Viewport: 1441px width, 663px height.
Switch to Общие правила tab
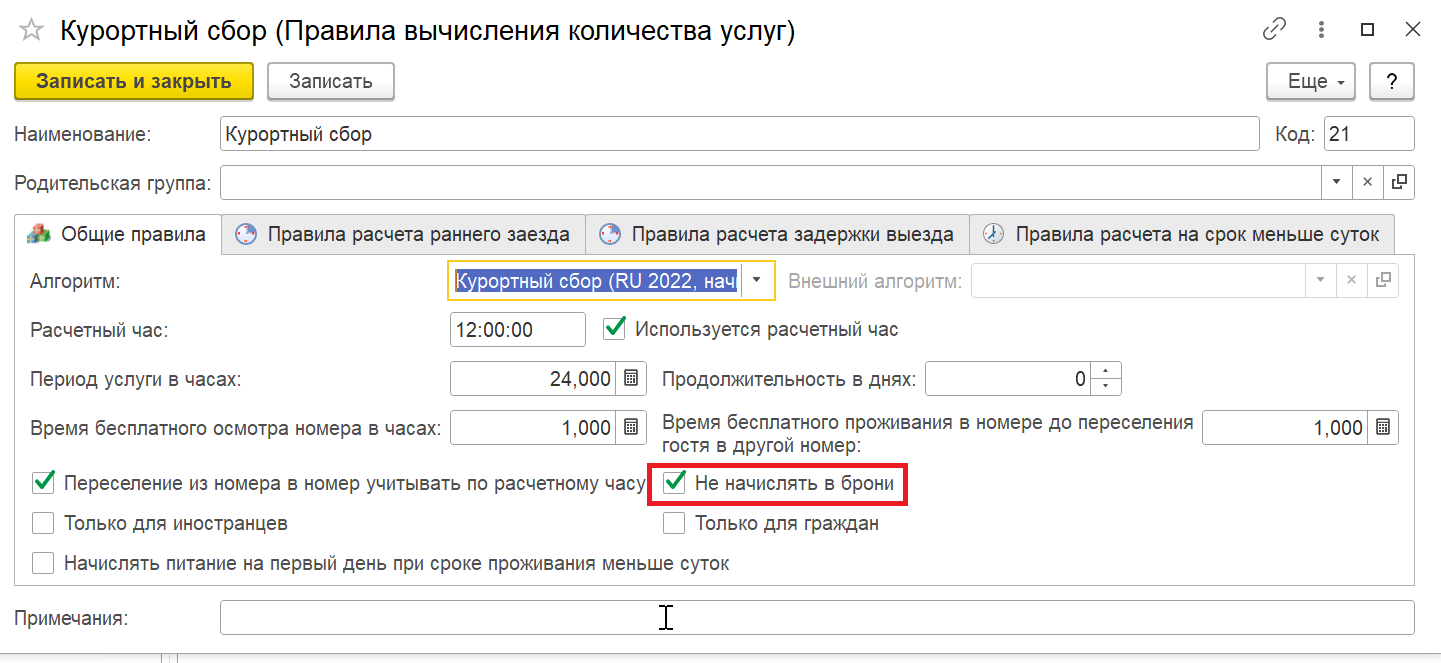click(x=118, y=234)
